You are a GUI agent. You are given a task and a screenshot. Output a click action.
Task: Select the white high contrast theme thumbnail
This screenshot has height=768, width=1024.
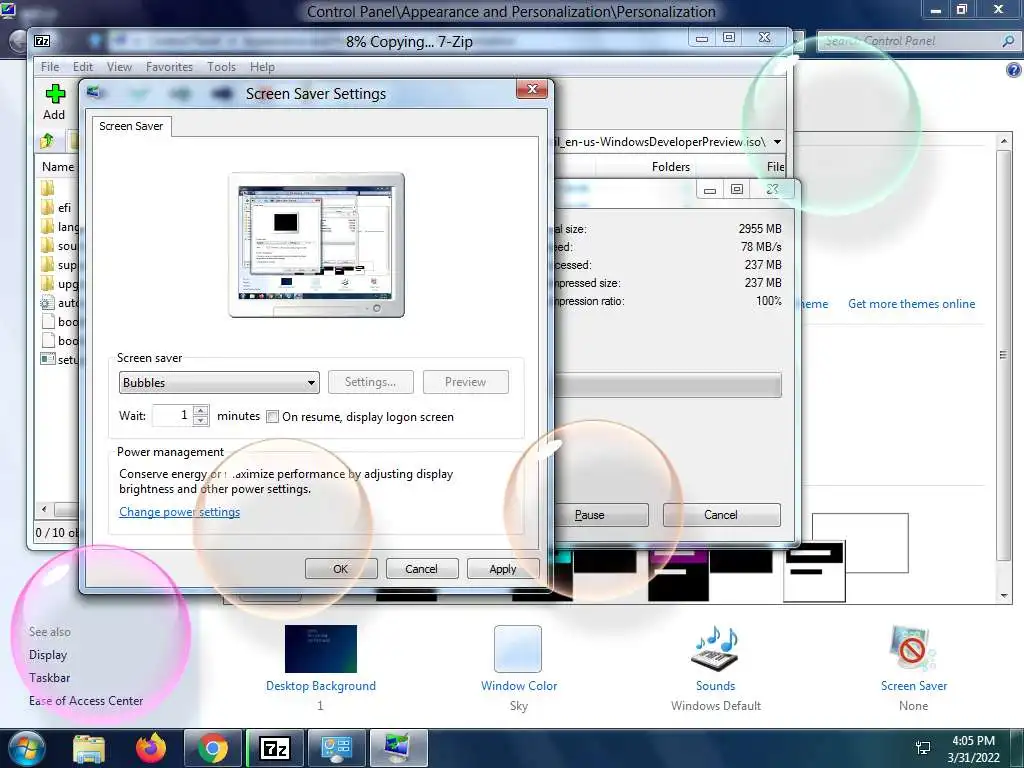(814, 571)
